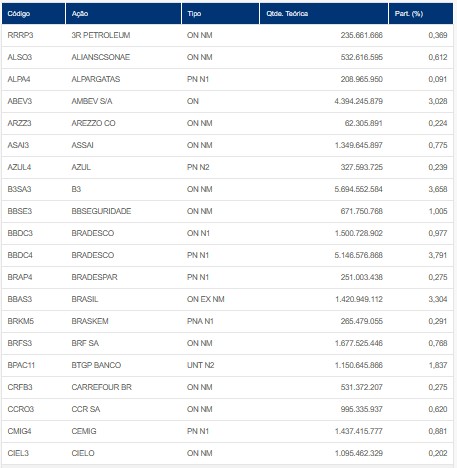The height and width of the screenshot is (468, 457).
Task: Click CARREFOUR BR stock name
Action: point(102,387)
